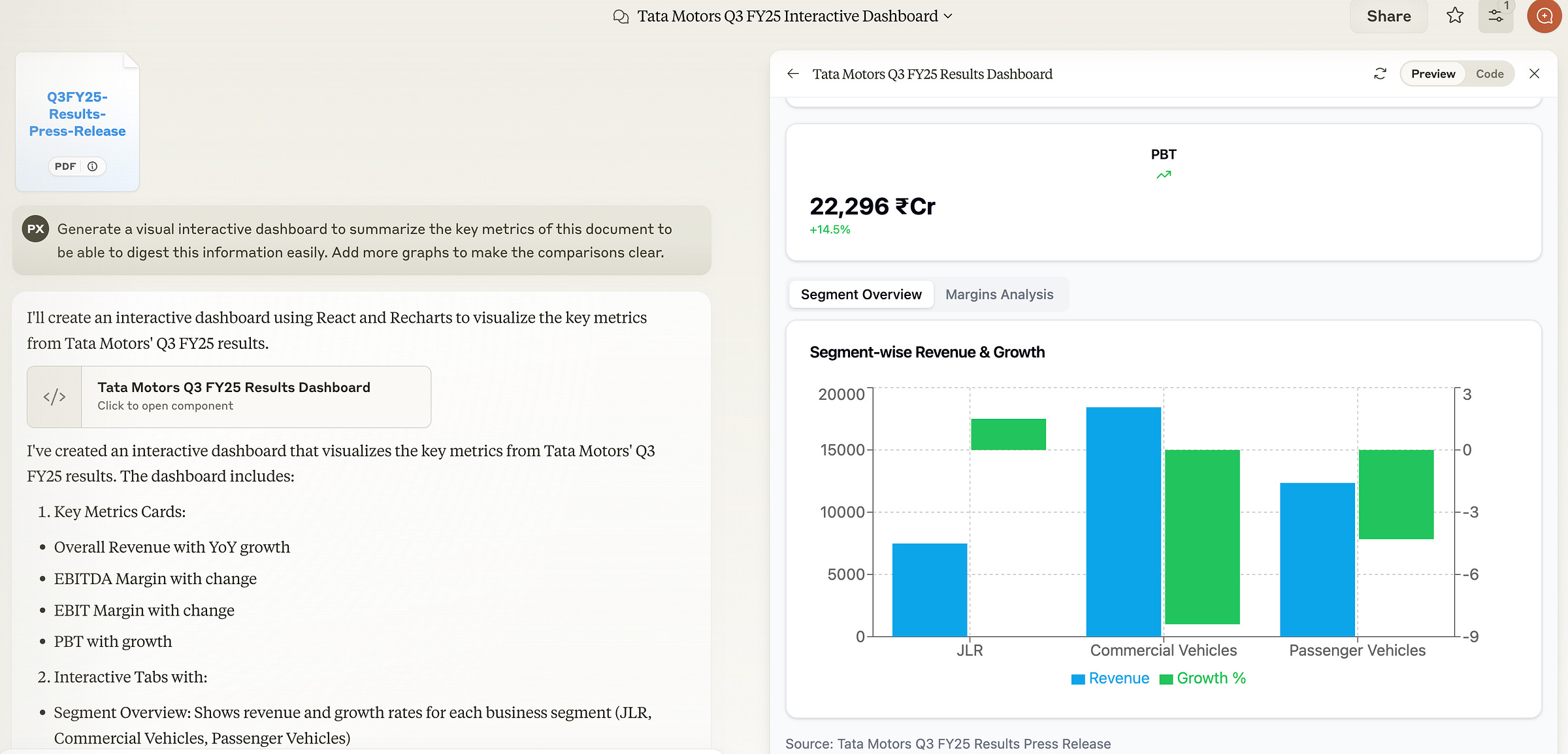Click the Commercial Vehicles blue revenue bar
The width and height of the screenshot is (1568, 754).
(1123, 523)
